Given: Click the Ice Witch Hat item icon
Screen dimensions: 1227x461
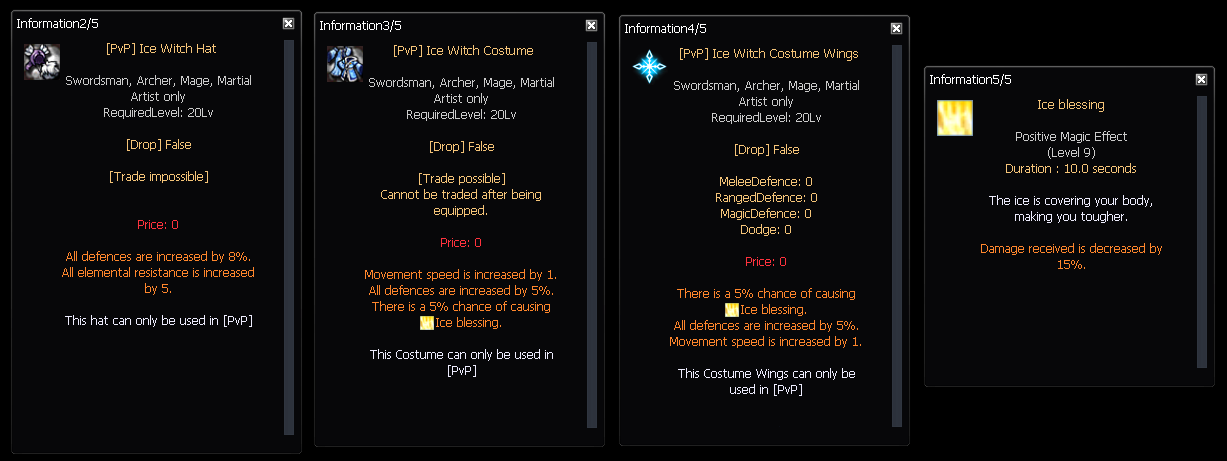Looking at the screenshot, I should tap(42, 61).
